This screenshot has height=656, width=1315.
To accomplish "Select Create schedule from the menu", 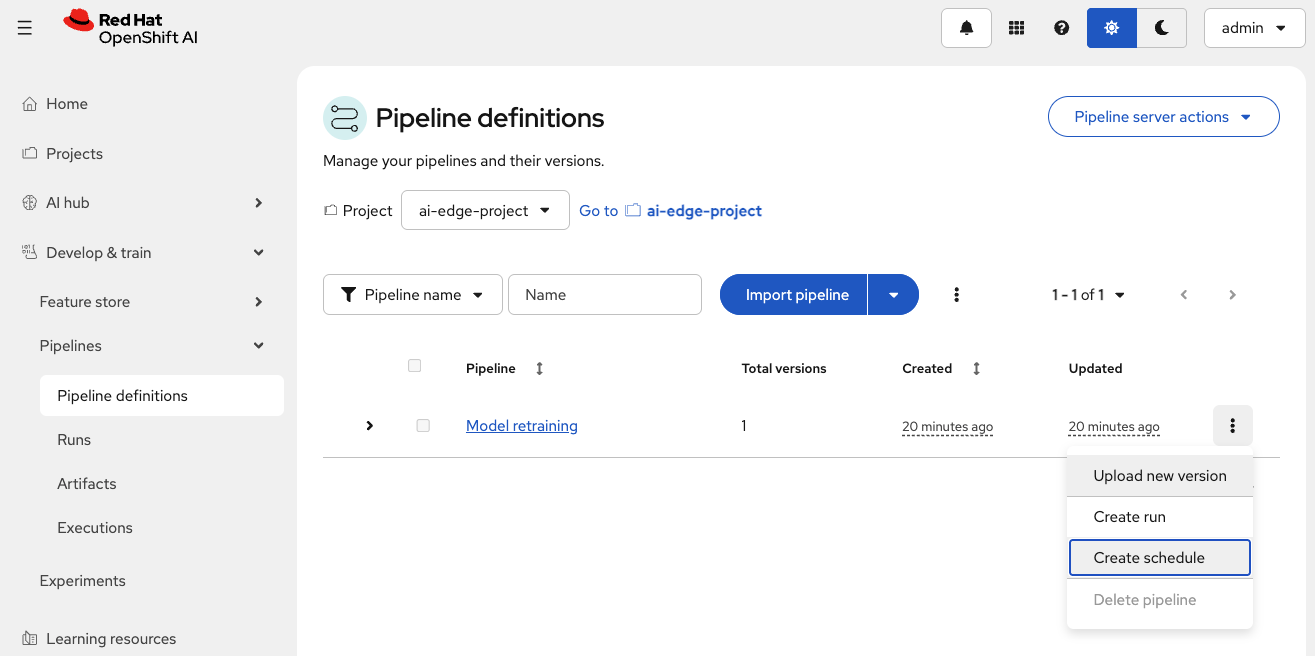I will coord(1159,558).
